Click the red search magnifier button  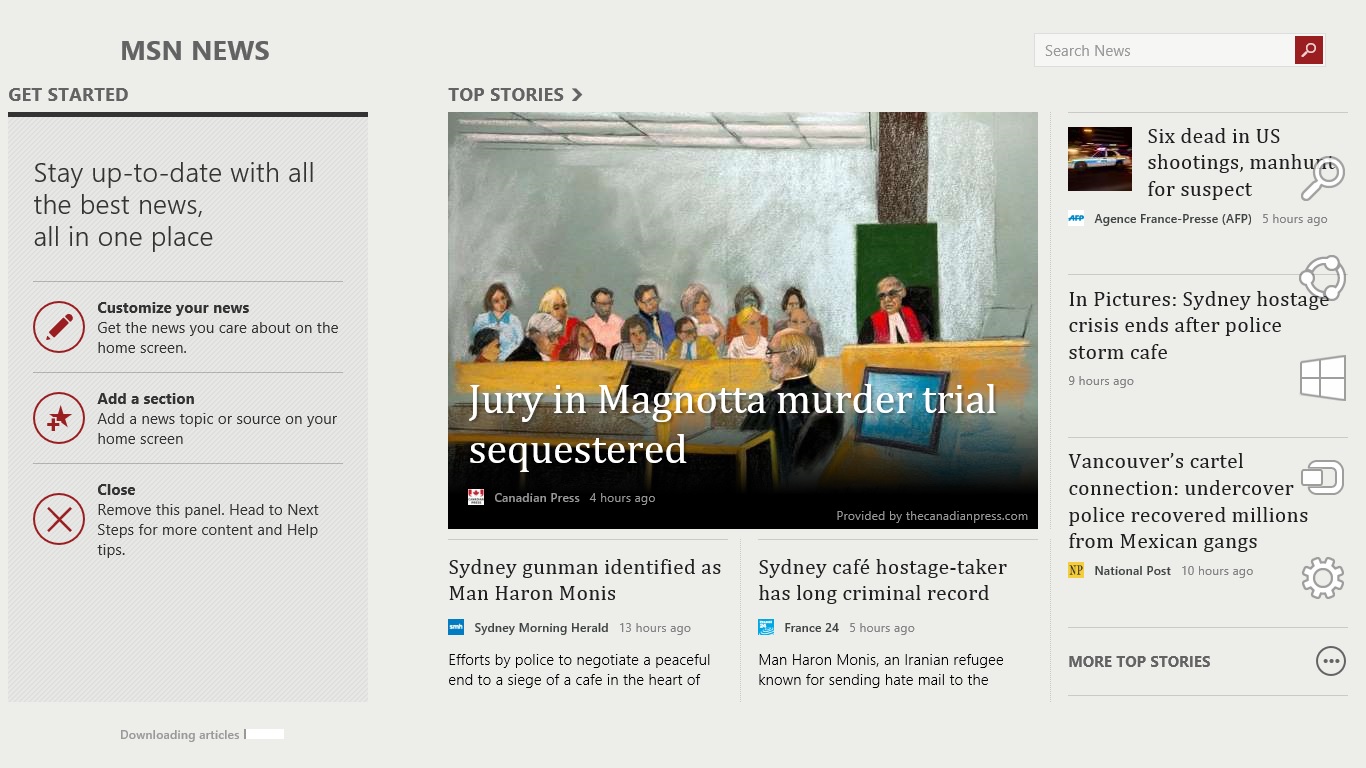(x=1309, y=50)
